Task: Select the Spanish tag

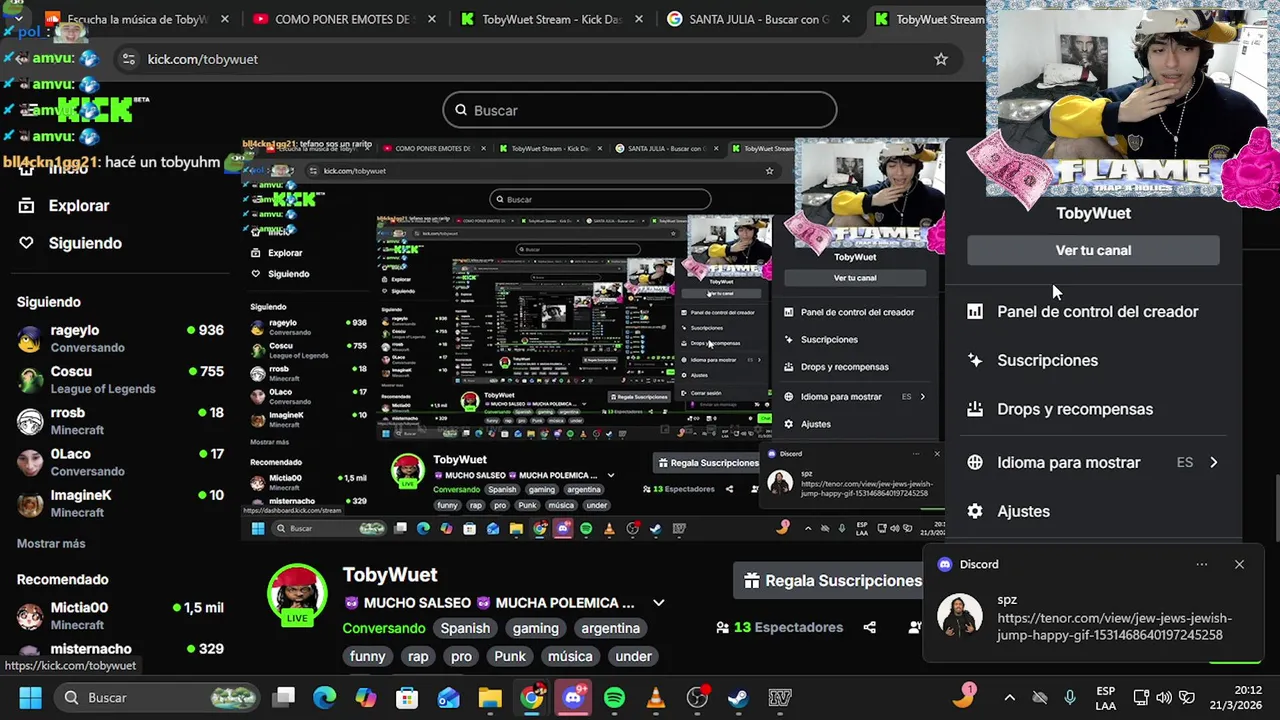Action: click(x=465, y=628)
